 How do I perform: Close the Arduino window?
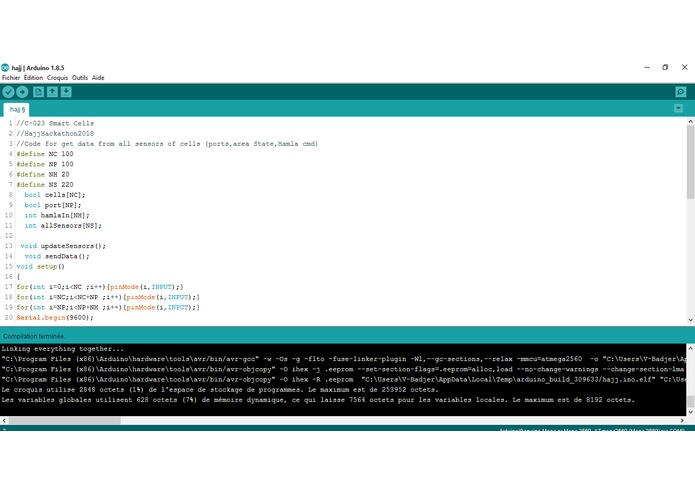(x=684, y=67)
